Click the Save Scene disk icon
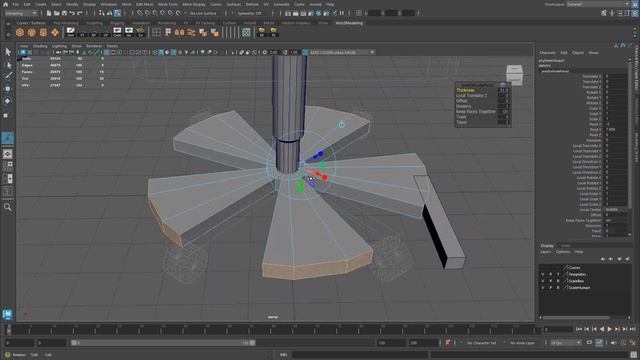The height and width of the screenshot is (360, 640). click(x=64, y=13)
